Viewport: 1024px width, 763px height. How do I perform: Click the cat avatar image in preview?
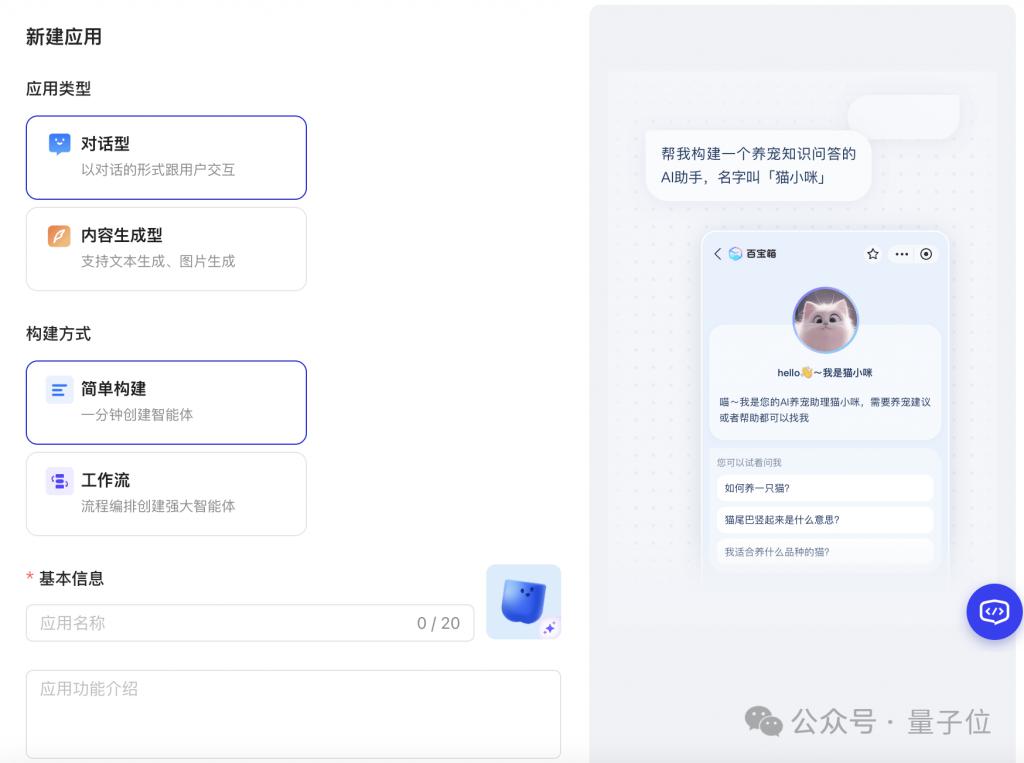coord(825,320)
